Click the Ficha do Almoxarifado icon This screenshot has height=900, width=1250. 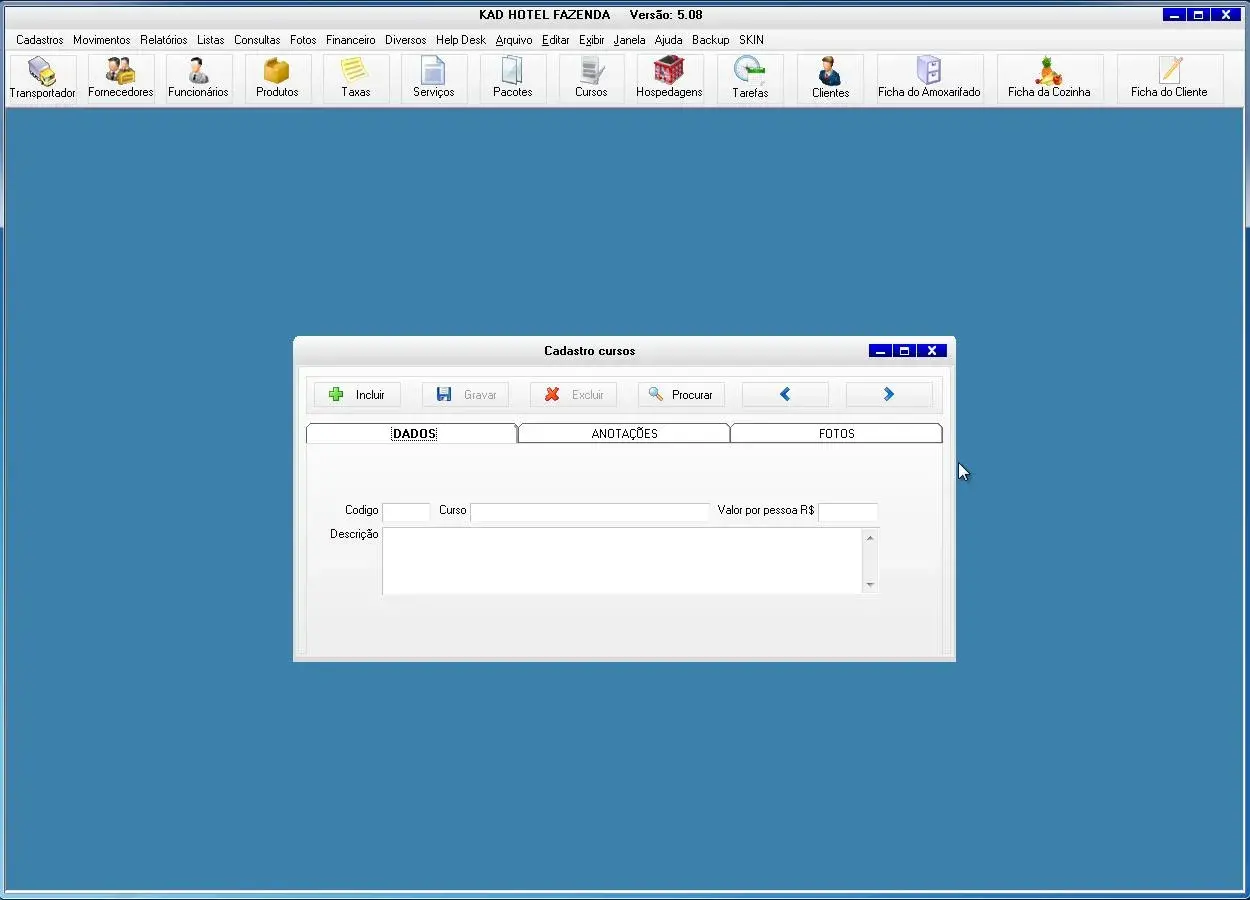click(929, 78)
